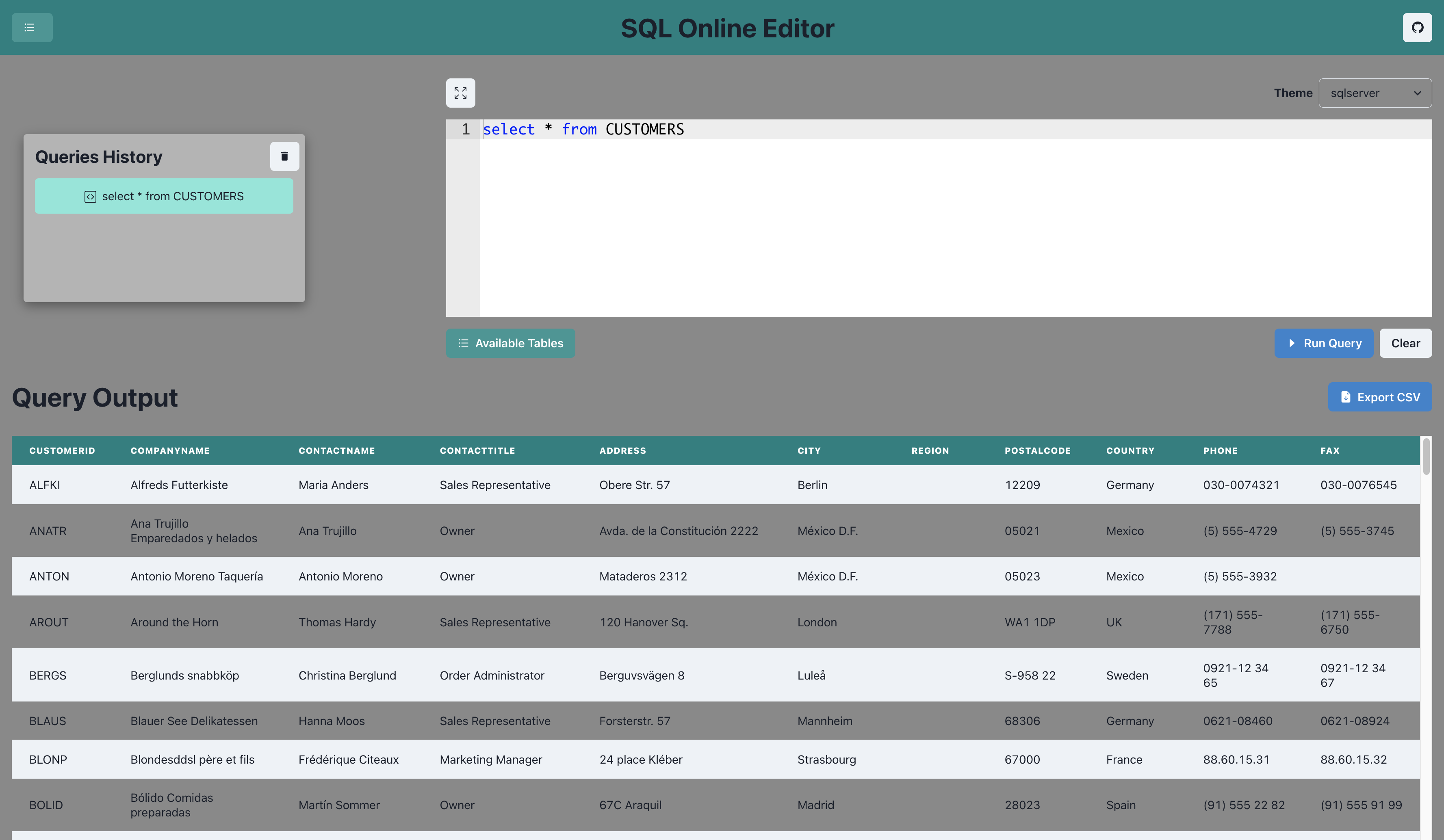Screen dimensions: 1444x840
Task: Click the COUNTRY column header
Action: (1130, 450)
